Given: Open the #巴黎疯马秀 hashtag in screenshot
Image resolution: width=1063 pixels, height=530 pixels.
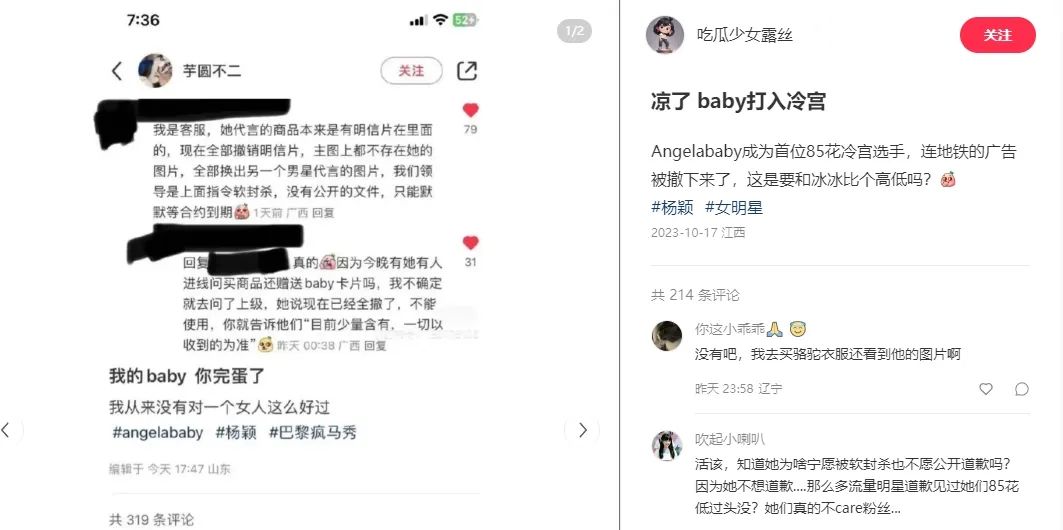Looking at the screenshot, I should pyautogui.click(x=313, y=432).
